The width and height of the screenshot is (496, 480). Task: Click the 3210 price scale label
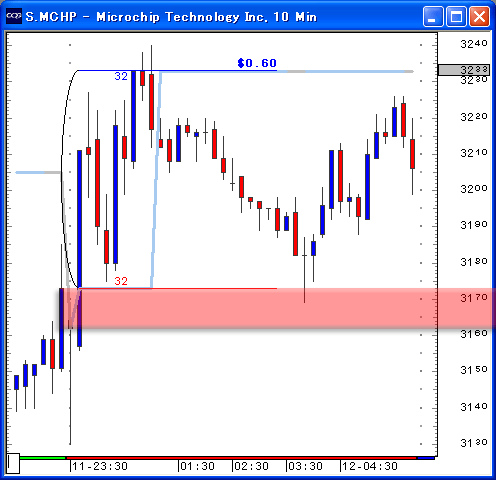(x=474, y=153)
